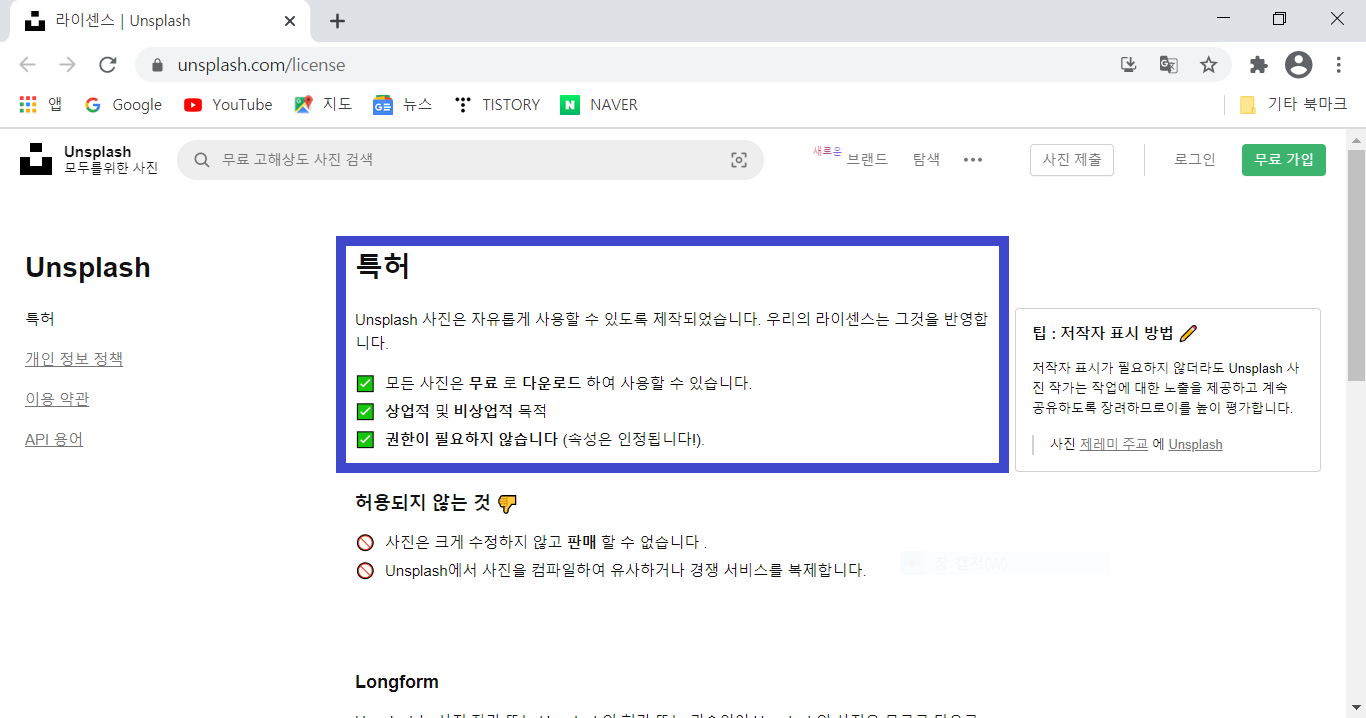Open API 용어 sidebar link
1366x718 pixels.
tap(54, 439)
